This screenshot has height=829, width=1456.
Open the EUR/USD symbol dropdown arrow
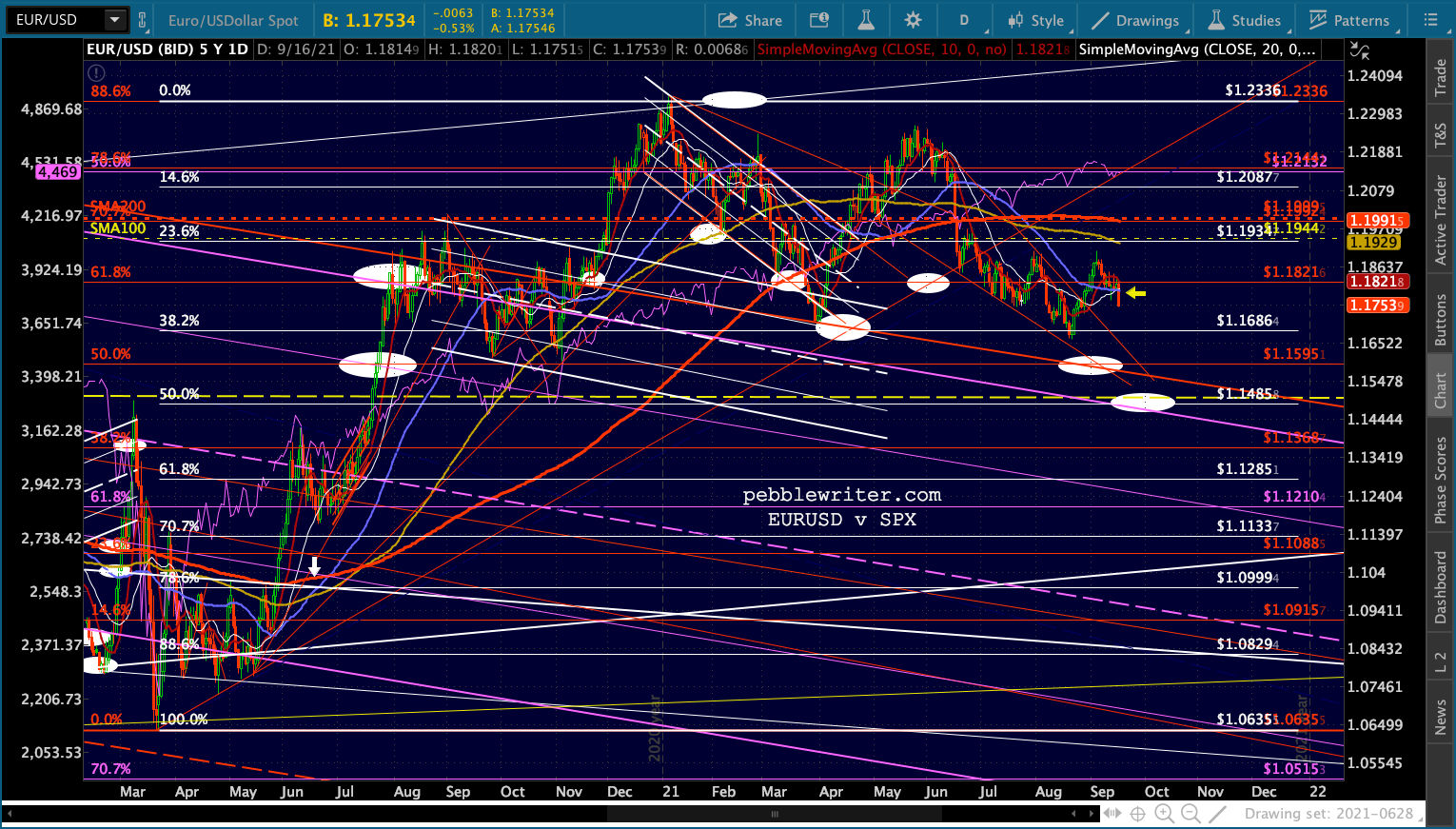tap(115, 20)
